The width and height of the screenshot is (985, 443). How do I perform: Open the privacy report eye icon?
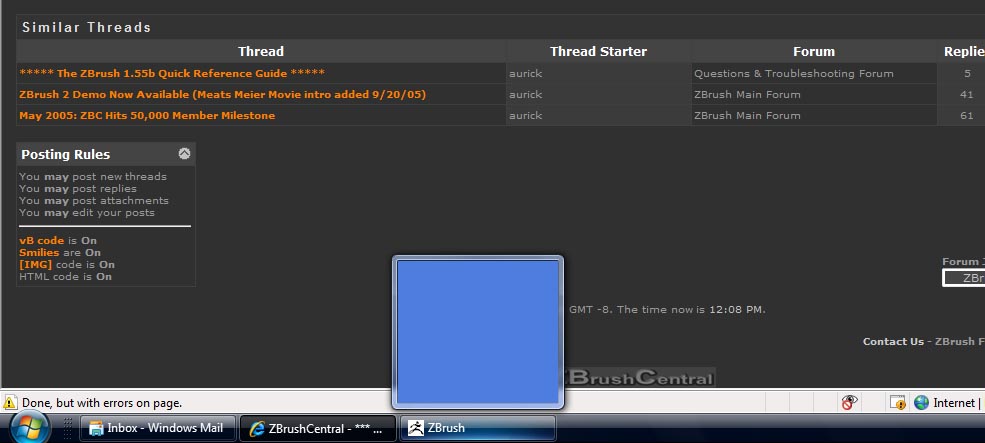(850, 402)
